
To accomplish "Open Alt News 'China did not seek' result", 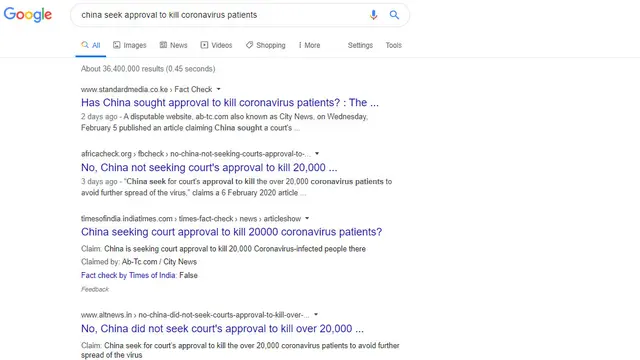I will click(x=222, y=329).
